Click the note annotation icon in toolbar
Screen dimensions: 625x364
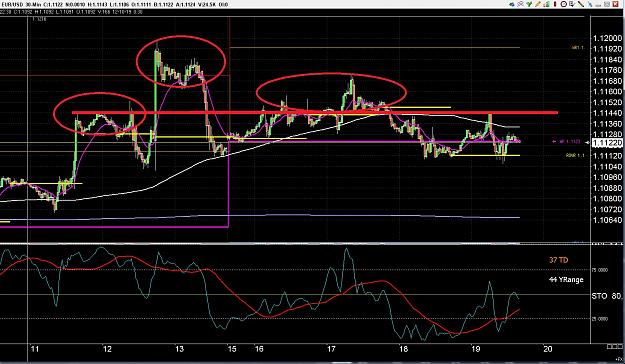pyautogui.click(x=572, y=4)
